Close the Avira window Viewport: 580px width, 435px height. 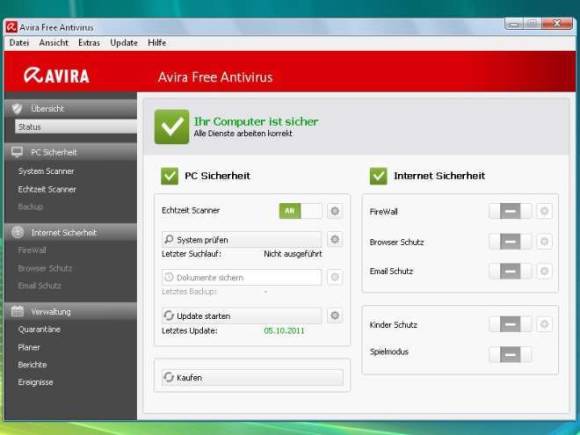pos(557,24)
